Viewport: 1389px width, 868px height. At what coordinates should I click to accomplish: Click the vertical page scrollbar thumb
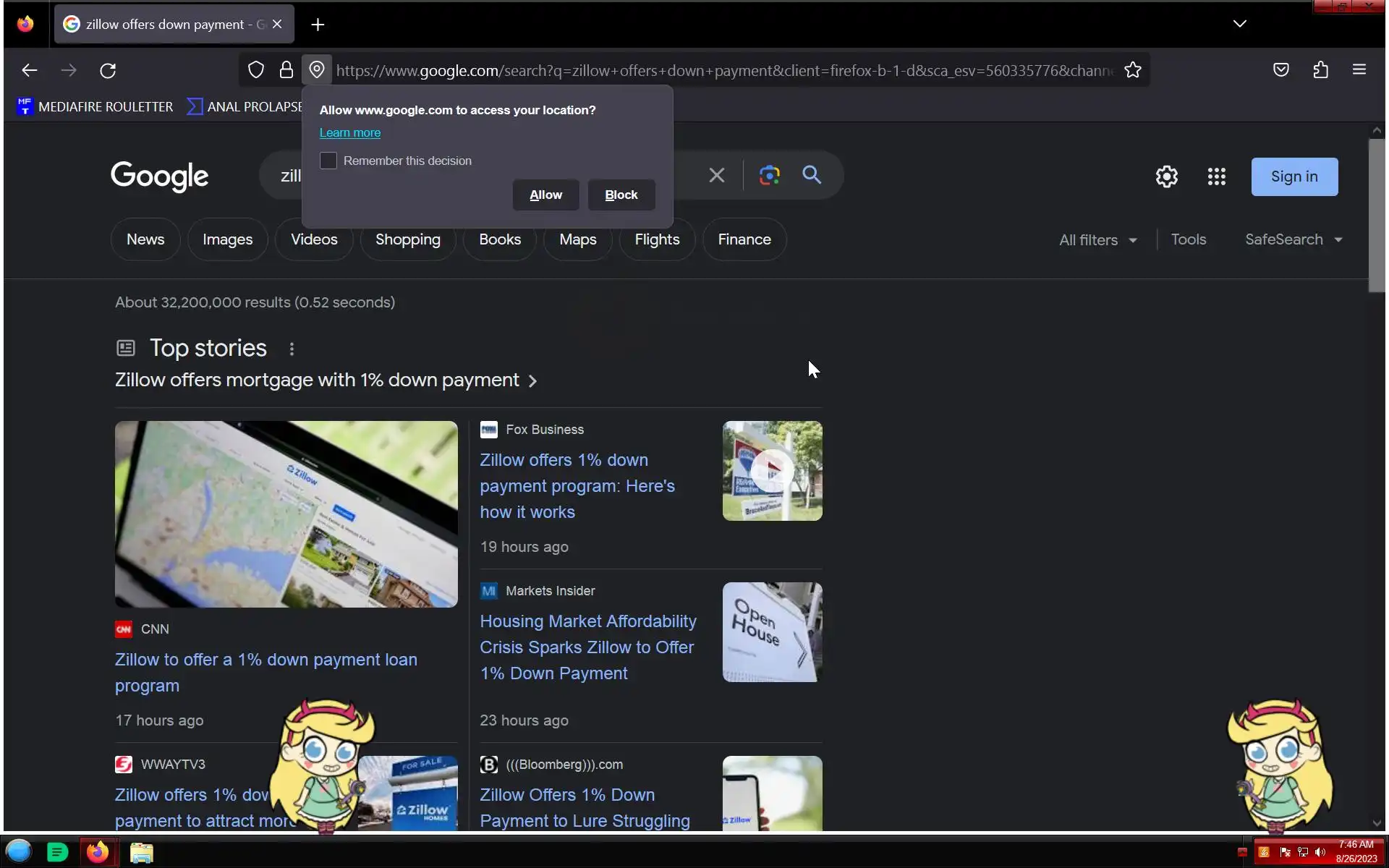click(x=1376, y=215)
